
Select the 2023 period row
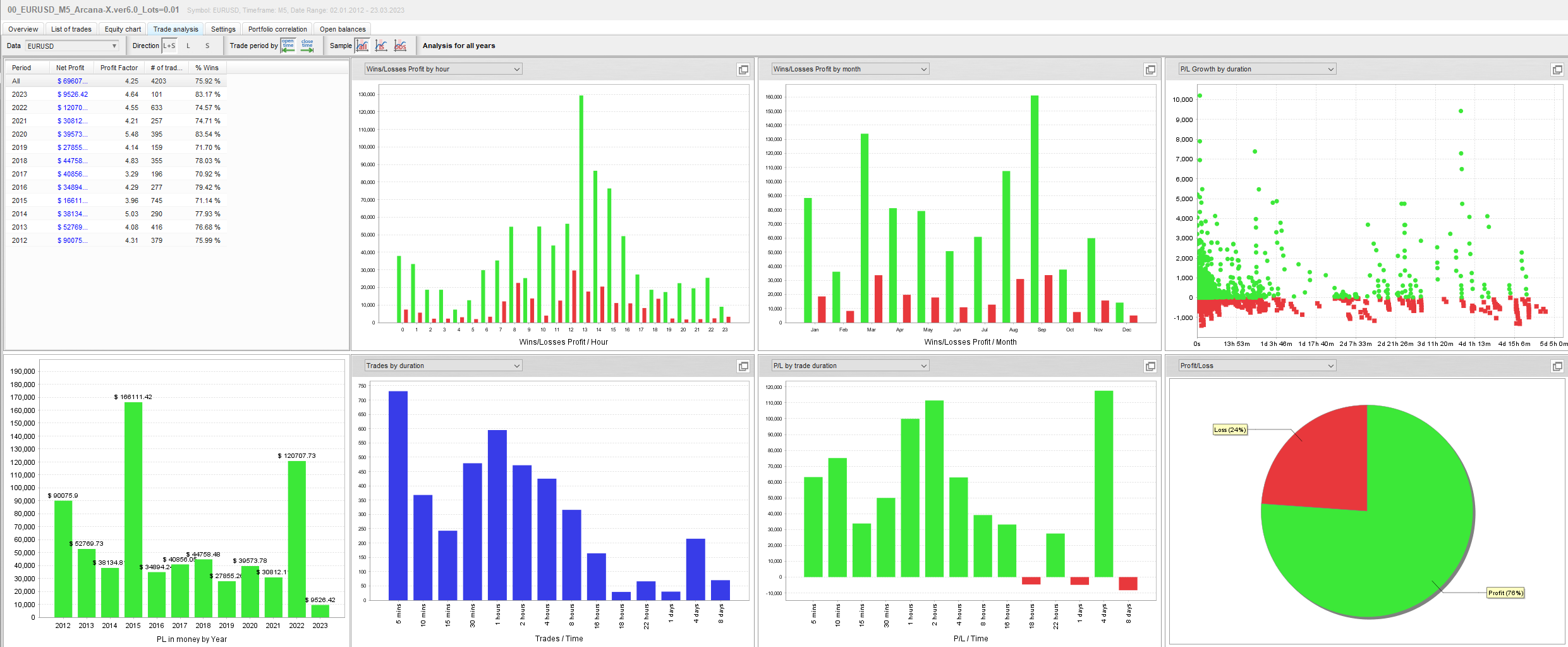pos(116,94)
